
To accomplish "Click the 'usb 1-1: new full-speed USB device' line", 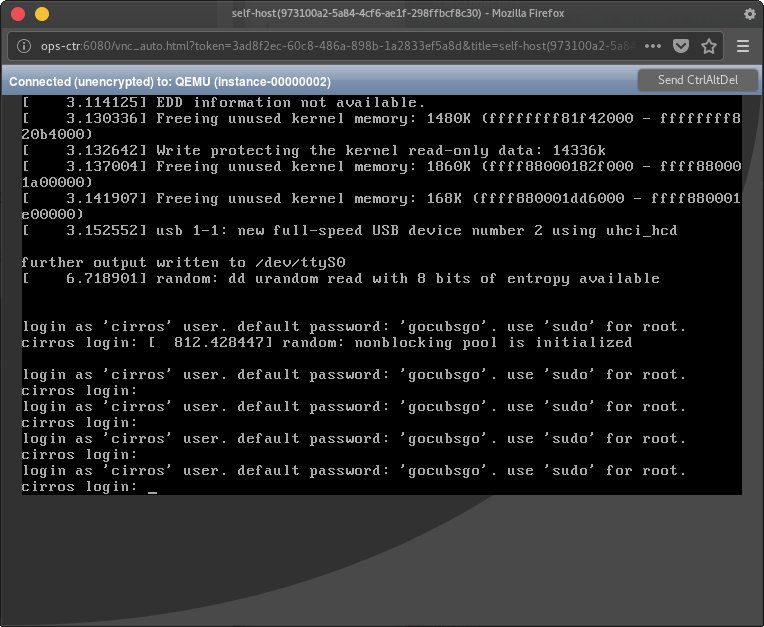I will tap(349, 230).
